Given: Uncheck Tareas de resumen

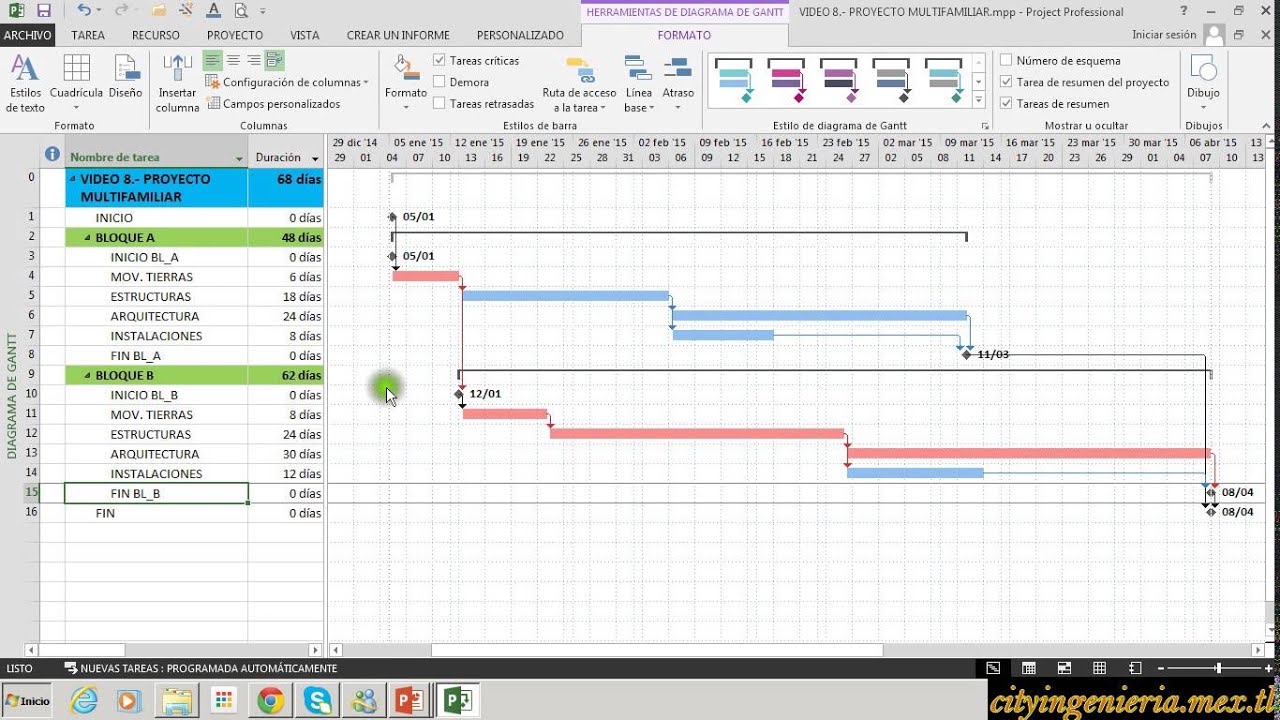Looking at the screenshot, I should (x=1006, y=104).
